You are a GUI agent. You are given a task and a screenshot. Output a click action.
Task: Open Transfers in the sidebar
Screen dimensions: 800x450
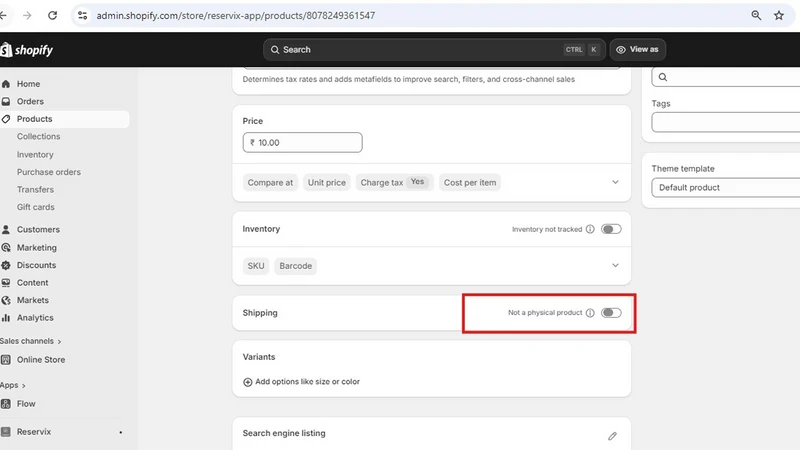(x=35, y=190)
